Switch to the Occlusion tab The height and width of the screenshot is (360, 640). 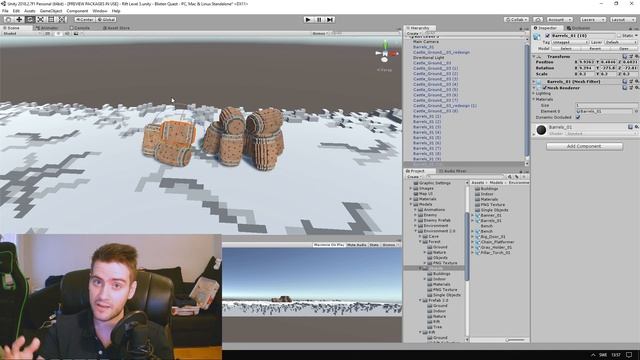point(579,28)
